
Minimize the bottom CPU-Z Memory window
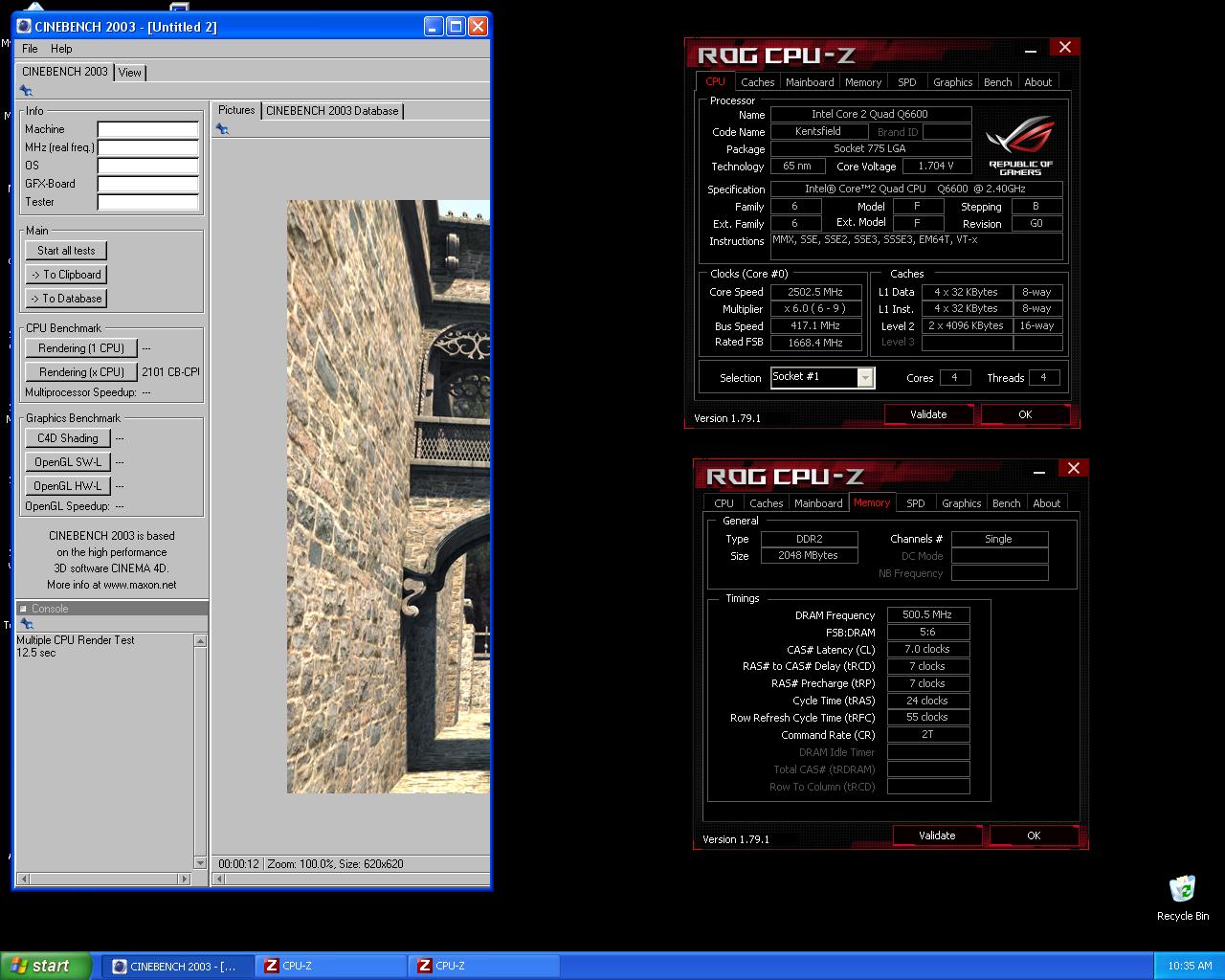point(1039,470)
